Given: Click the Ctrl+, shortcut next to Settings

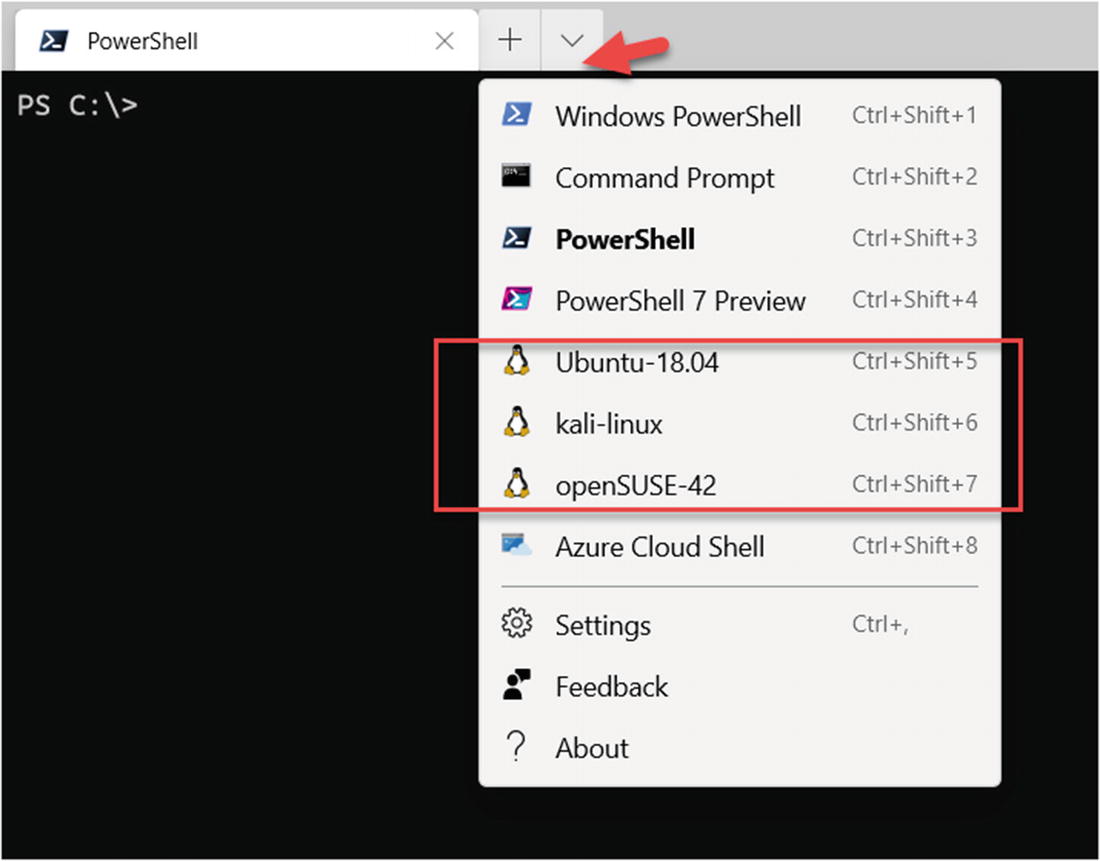Looking at the screenshot, I should [x=880, y=624].
